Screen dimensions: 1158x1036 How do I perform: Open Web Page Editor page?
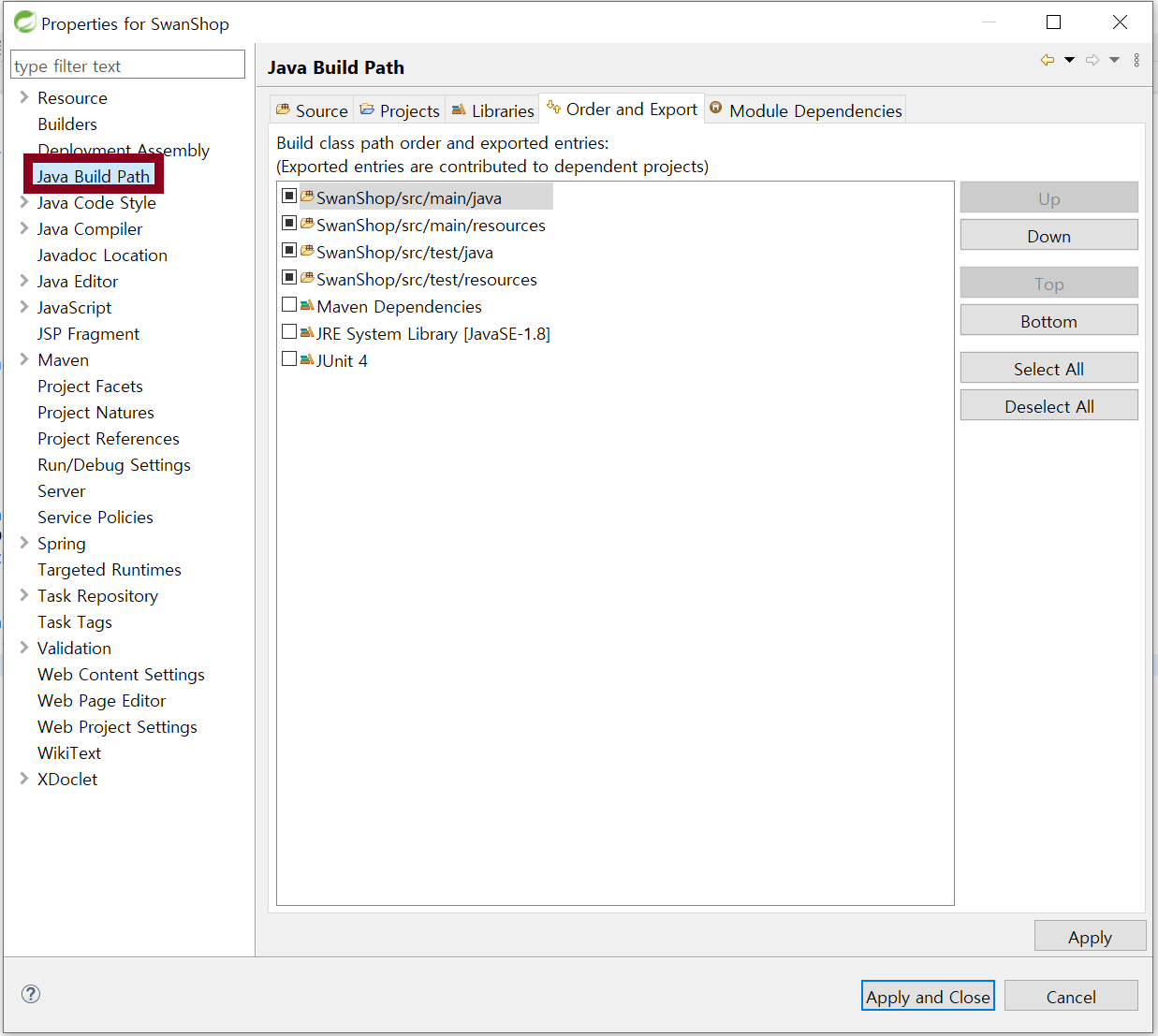101,700
